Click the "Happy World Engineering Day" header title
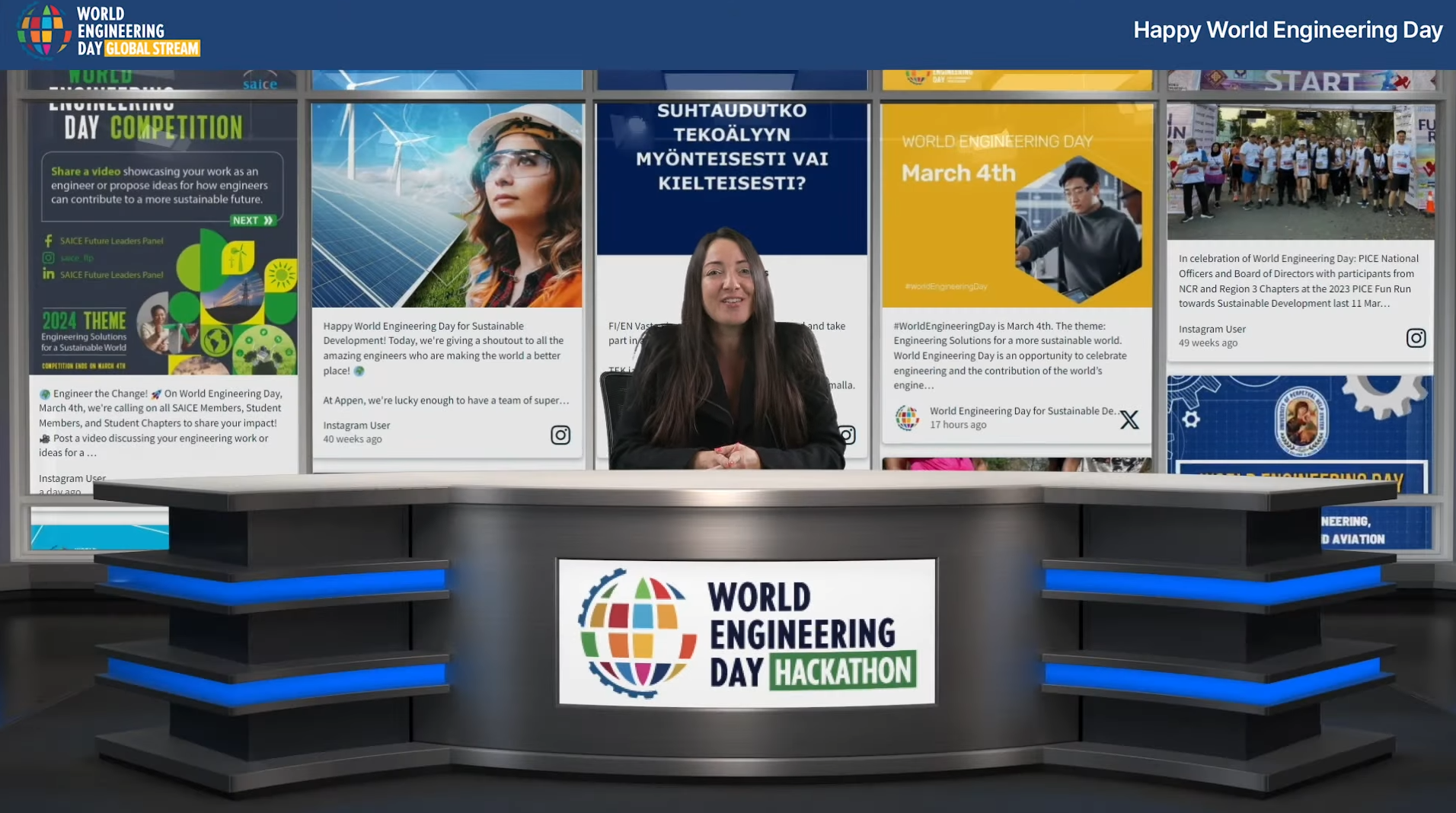The image size is (1456, 813). [1287, 30]
